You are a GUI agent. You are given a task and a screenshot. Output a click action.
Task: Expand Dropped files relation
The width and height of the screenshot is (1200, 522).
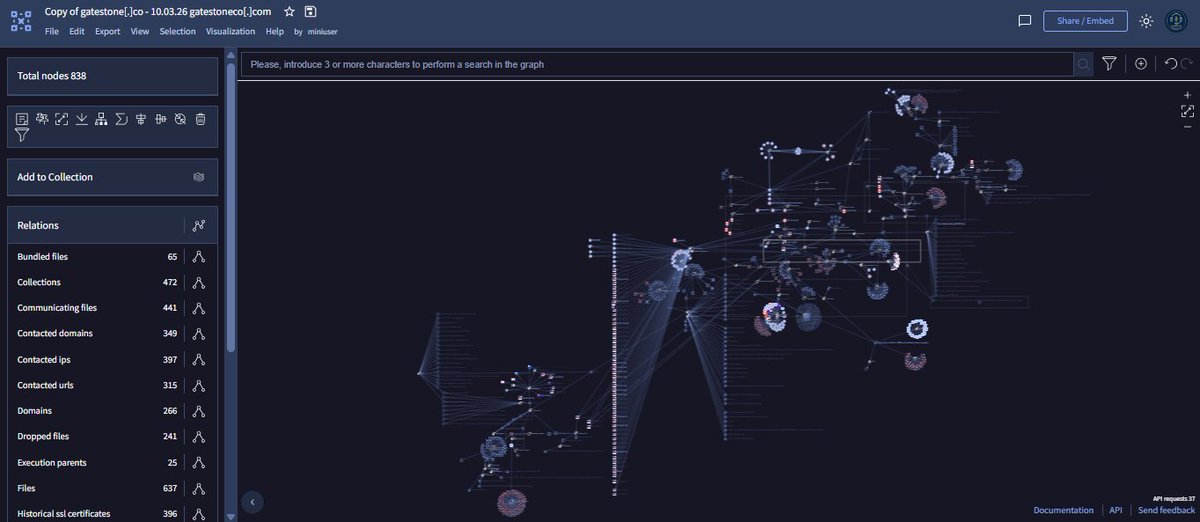coord(199,437)
